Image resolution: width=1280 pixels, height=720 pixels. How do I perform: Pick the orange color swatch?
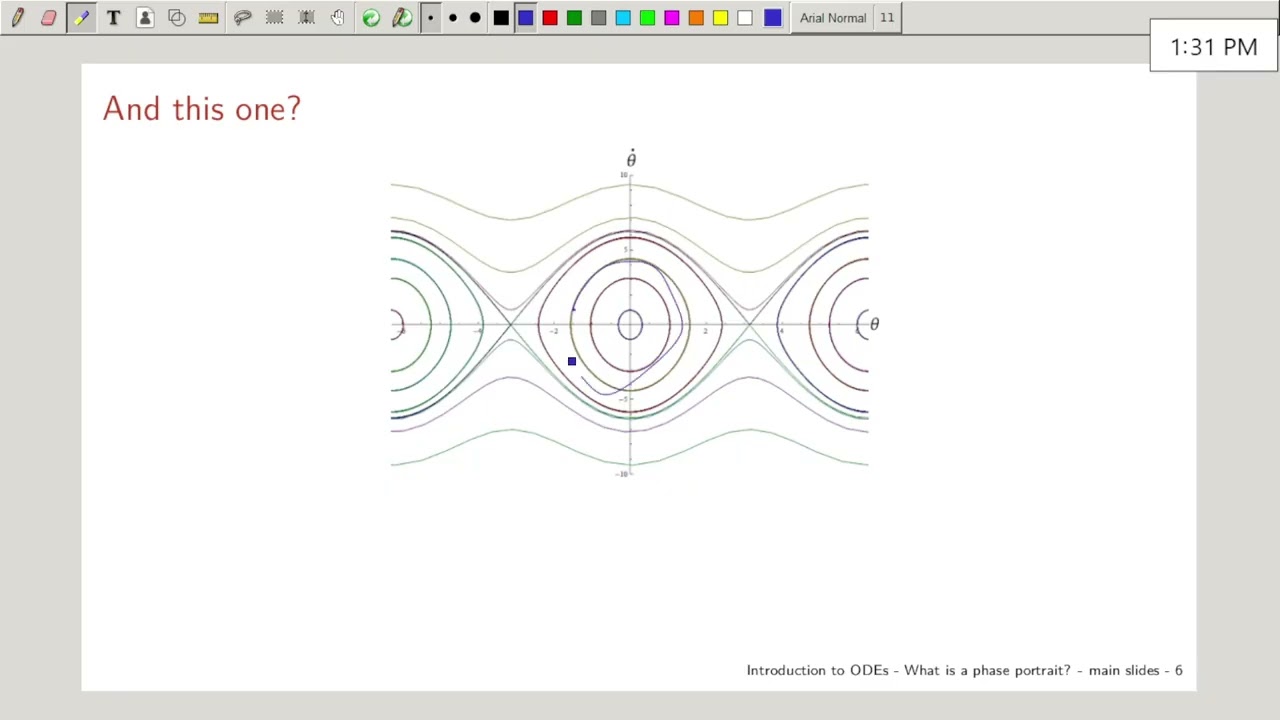696,18
